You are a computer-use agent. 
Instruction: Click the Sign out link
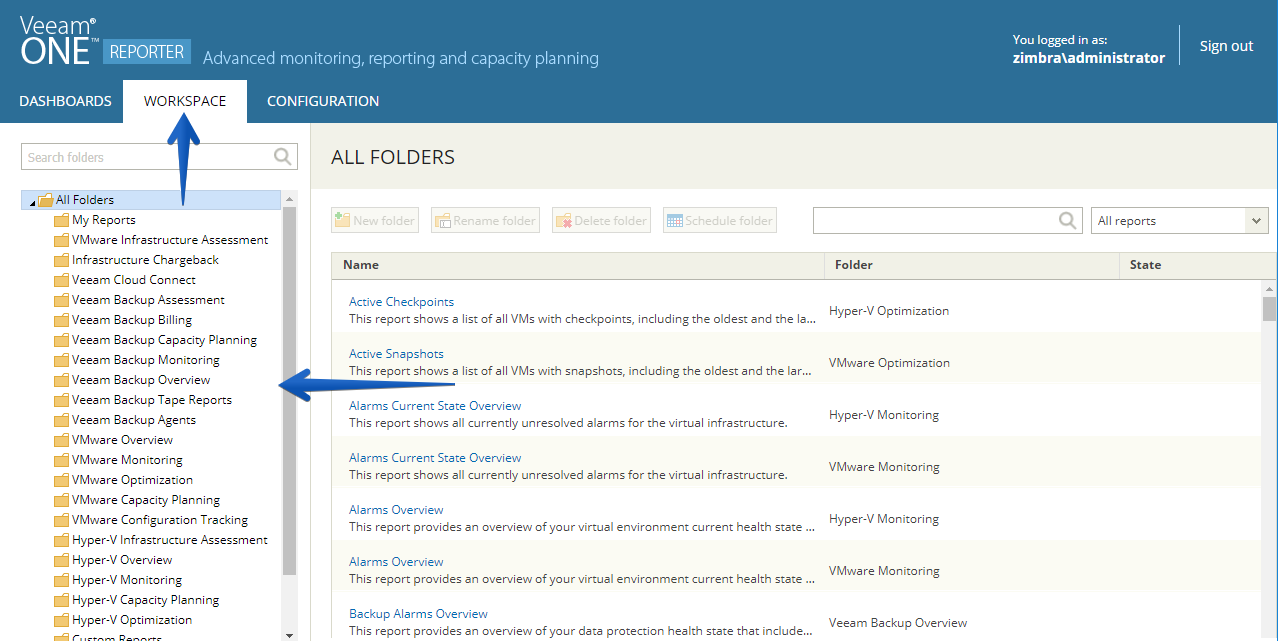tap(1226, 46)
